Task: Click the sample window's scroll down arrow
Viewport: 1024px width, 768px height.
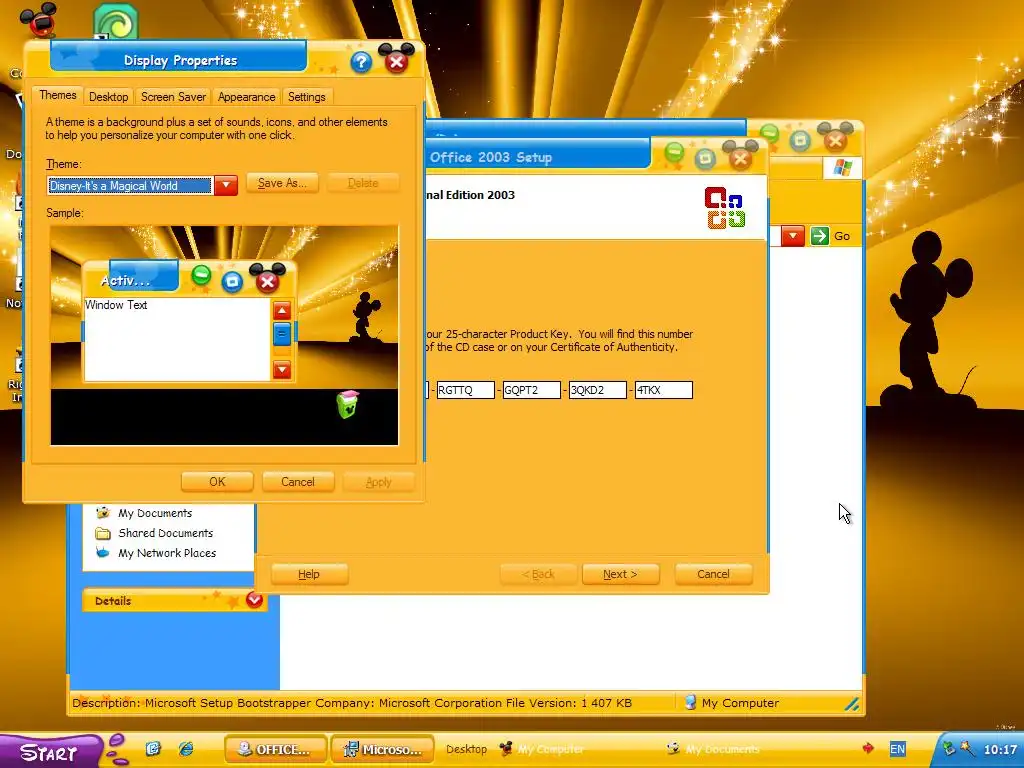Action: [x=281, y=370]
